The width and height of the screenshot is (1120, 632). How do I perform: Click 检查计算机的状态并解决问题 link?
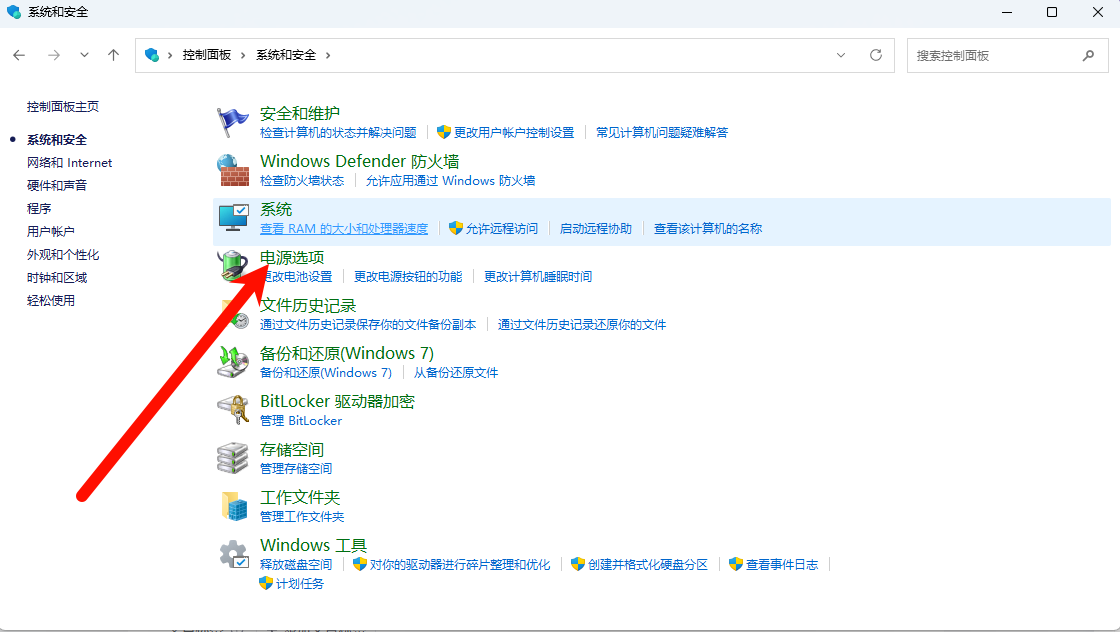tap(338, 132)
